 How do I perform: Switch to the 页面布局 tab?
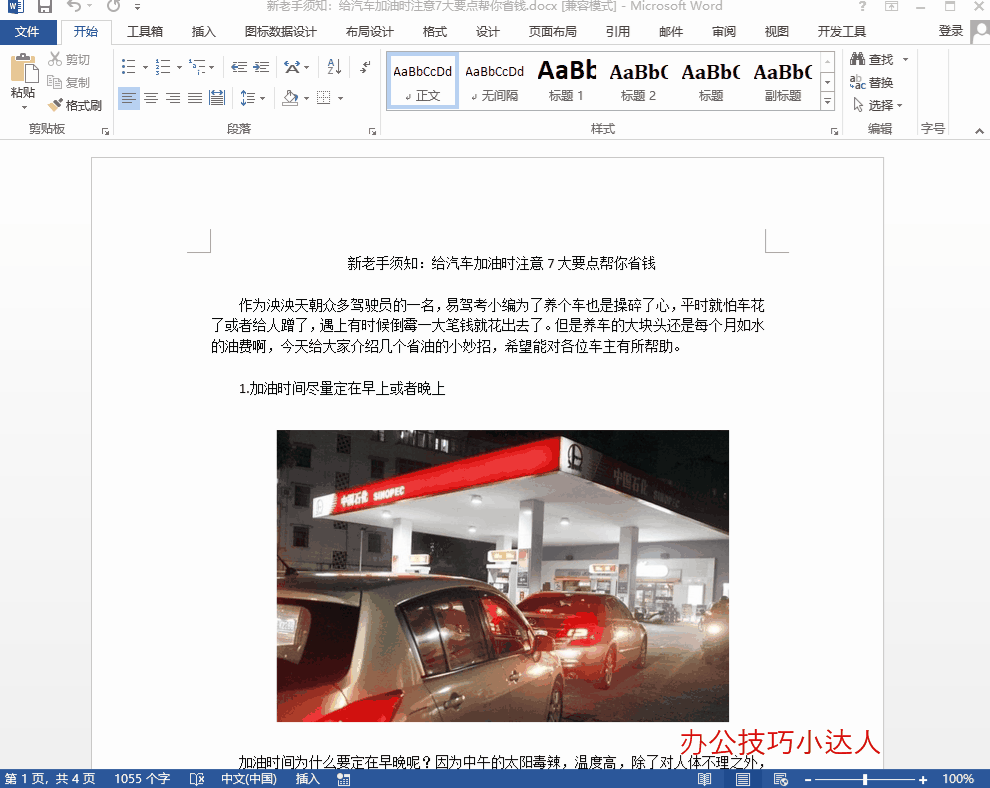coord(552,32)
